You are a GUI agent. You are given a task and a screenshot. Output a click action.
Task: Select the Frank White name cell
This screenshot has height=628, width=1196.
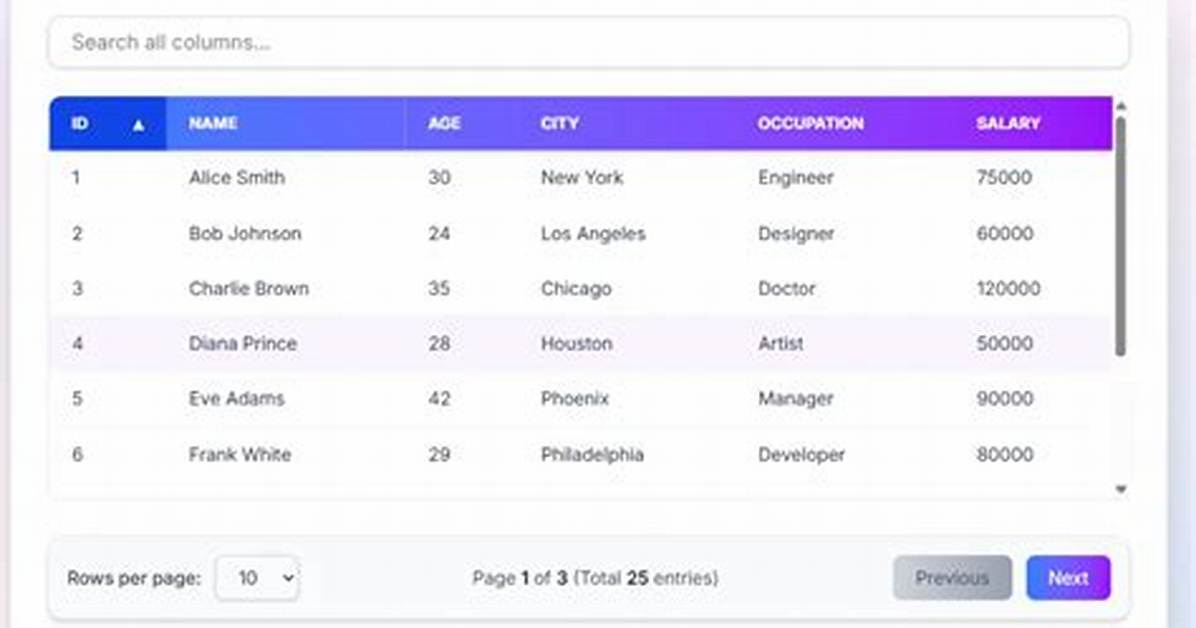click(240, 454)
